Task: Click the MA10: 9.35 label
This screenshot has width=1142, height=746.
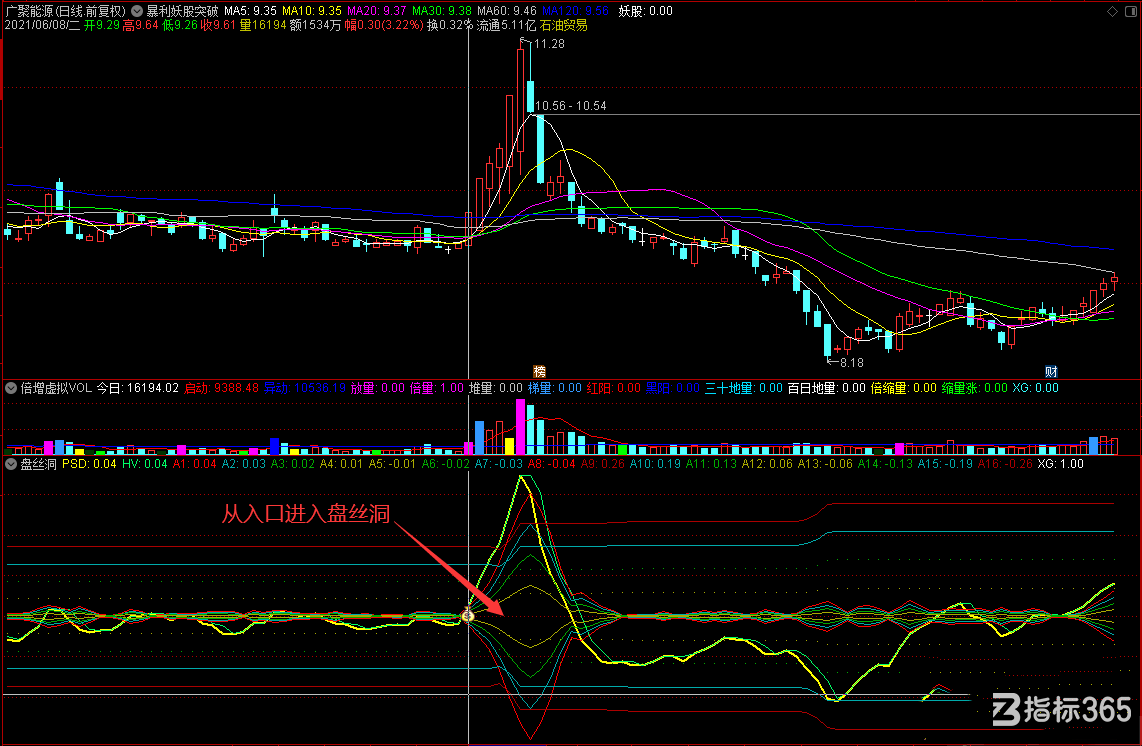Action: [x=312, y=12]
